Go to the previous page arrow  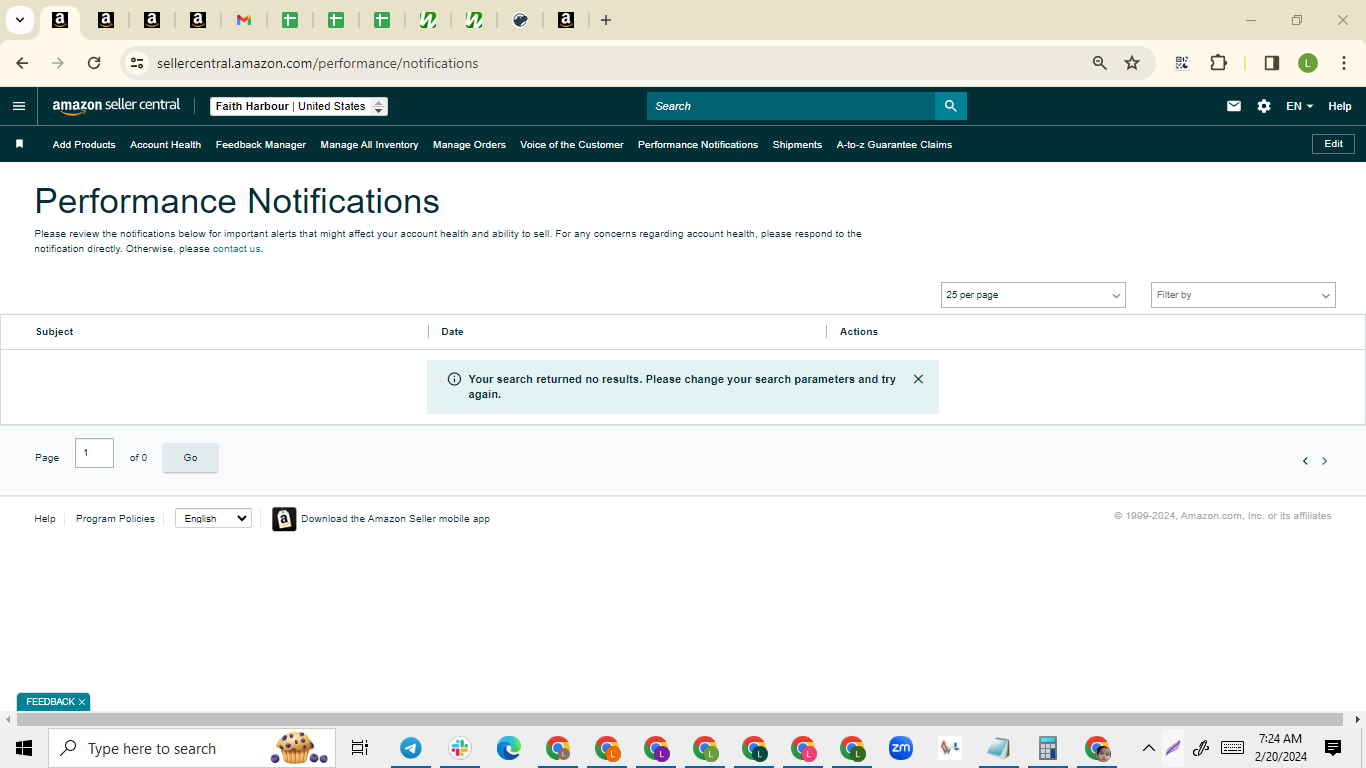click(x=1305, y=461)
